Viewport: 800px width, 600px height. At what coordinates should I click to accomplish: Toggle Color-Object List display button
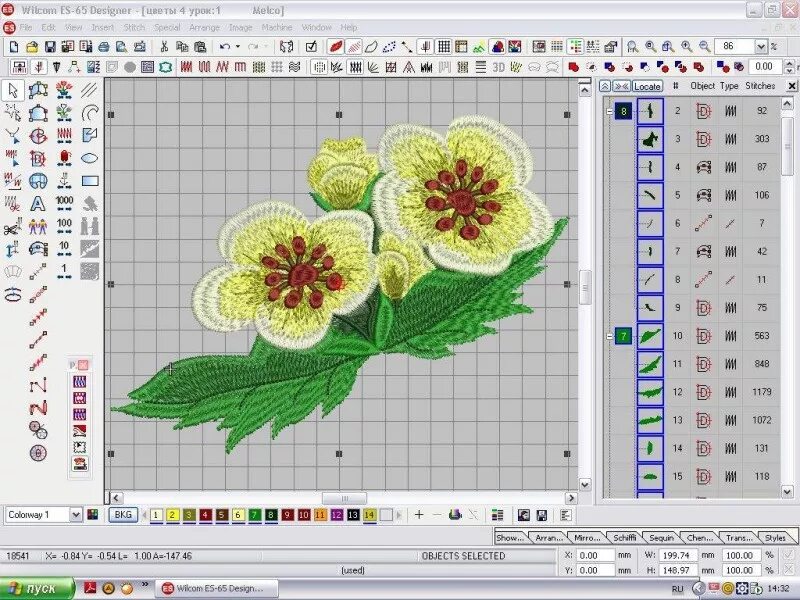pyautogui.click(x=576, y=47)
